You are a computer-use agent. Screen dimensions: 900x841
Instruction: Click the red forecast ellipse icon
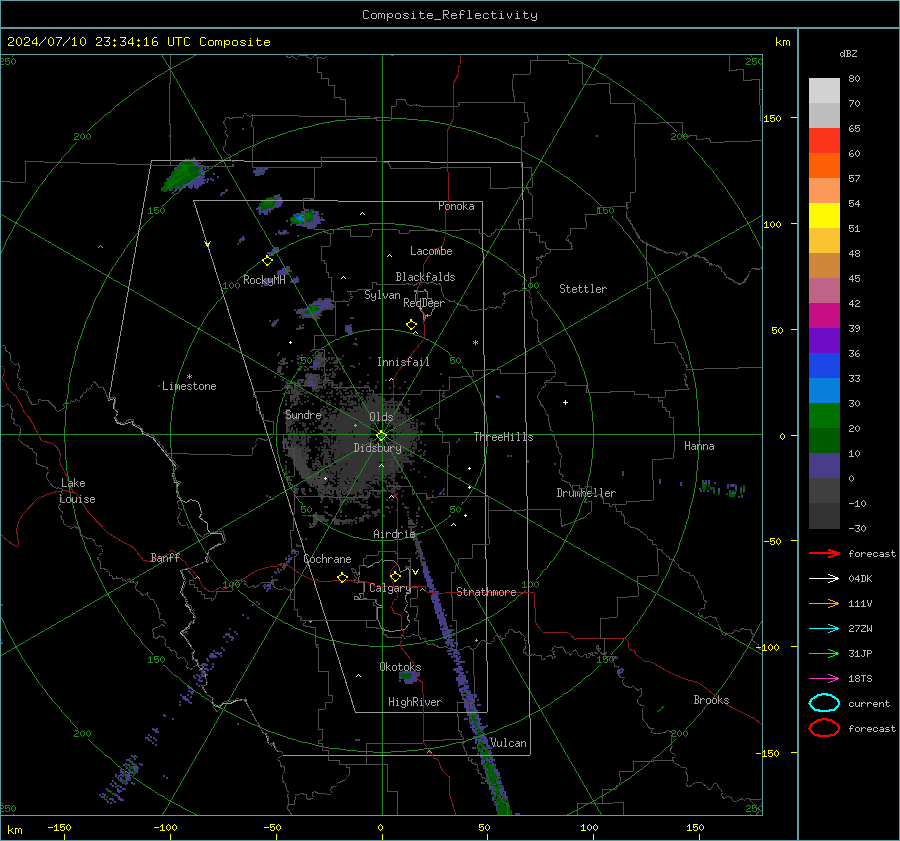click(x=824, y=728)
